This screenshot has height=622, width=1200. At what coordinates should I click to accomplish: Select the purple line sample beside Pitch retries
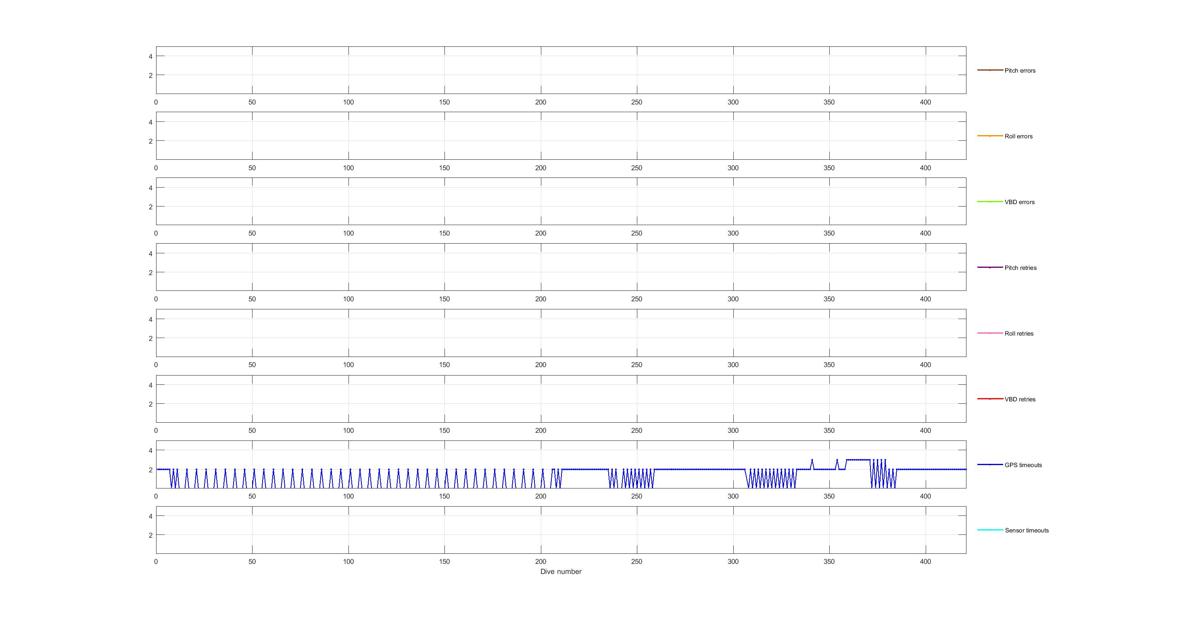click(990, 267)
